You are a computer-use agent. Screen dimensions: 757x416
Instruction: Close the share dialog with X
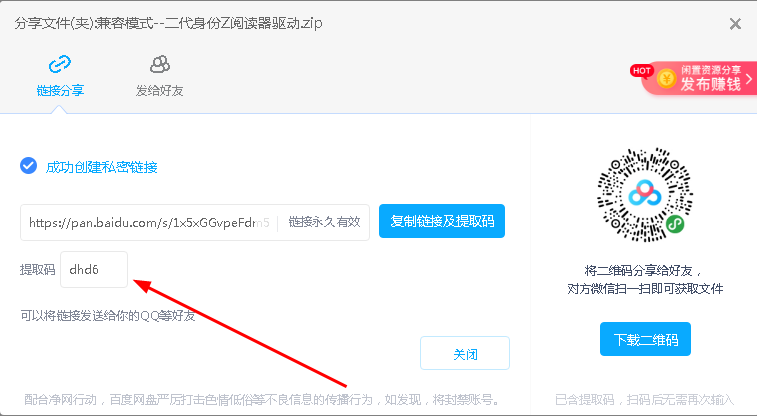click(735, 24)
